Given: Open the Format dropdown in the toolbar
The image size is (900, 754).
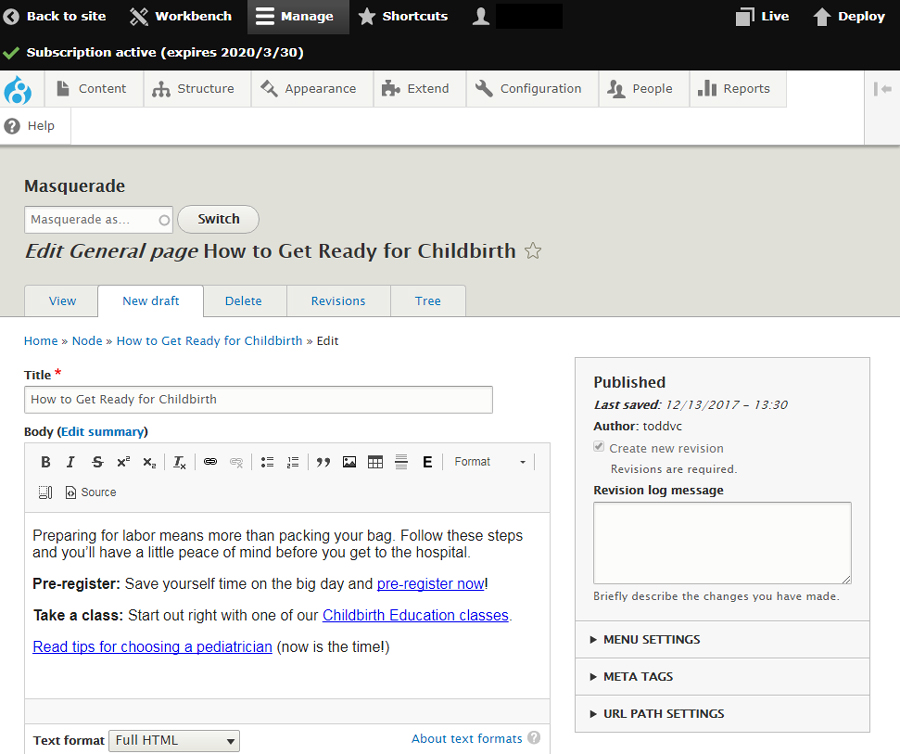Looking at the screenshot, I should pos(489,462).
